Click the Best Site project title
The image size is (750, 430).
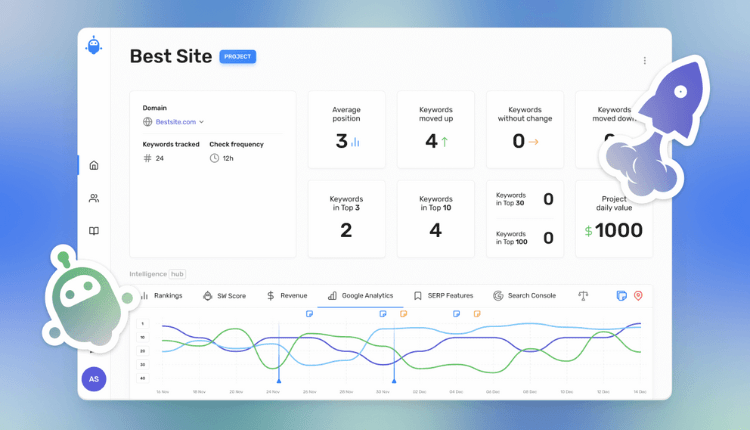(171, 56)
